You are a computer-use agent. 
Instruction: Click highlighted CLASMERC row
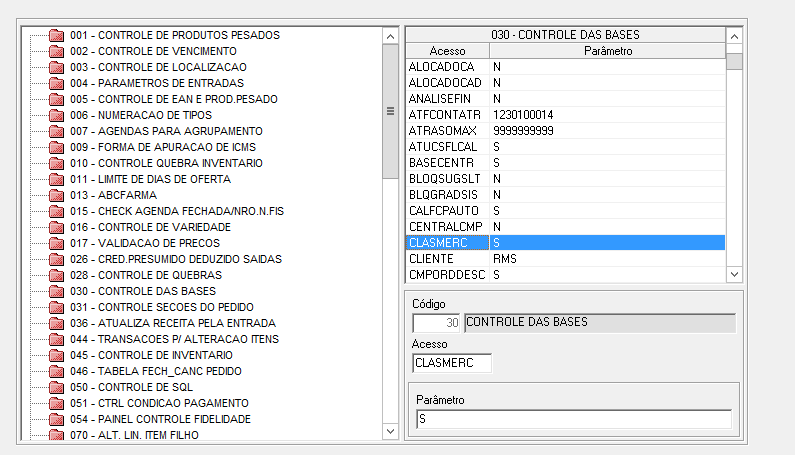(x=565, y=243)
